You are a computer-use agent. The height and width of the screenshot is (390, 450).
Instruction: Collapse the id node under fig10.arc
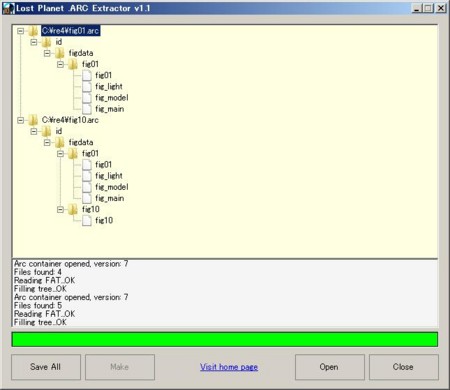point(34,131)
